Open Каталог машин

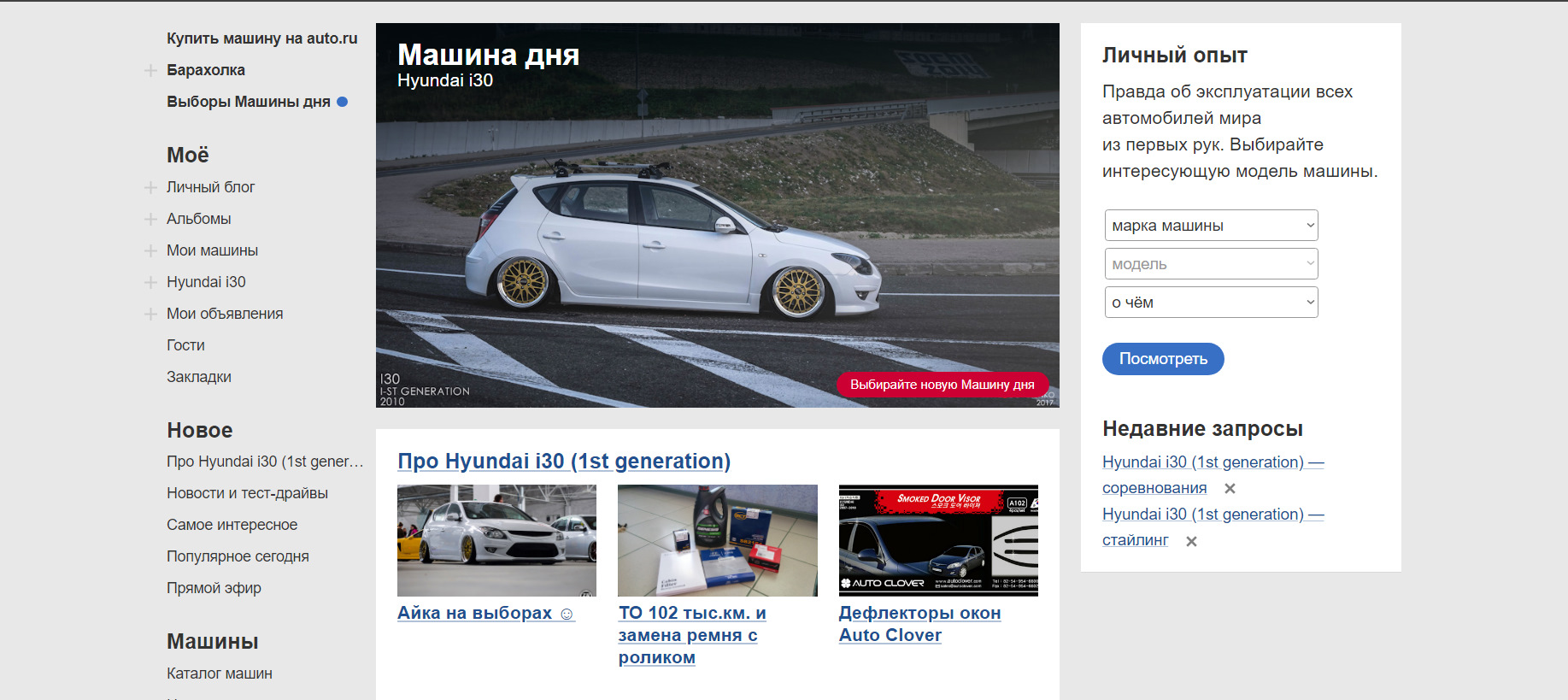pos(220,674)
